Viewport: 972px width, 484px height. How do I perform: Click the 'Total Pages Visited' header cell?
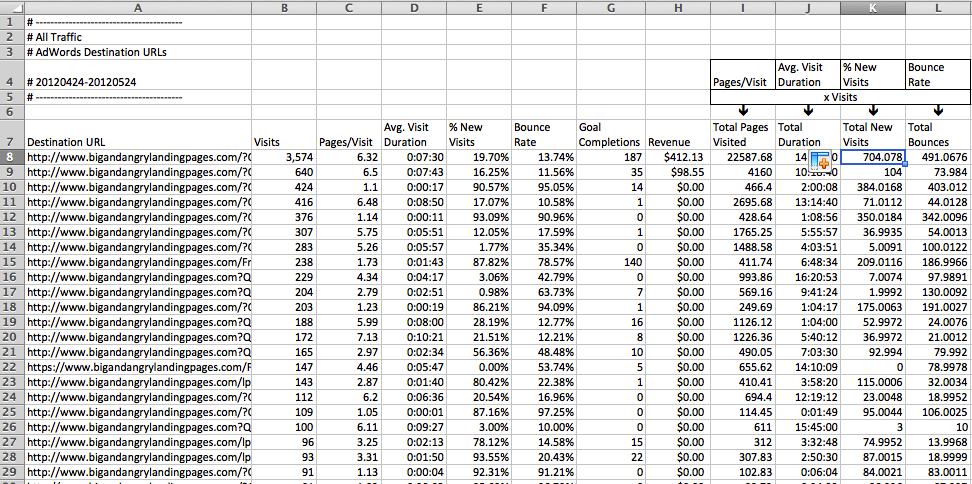click(x=743, y=134)
